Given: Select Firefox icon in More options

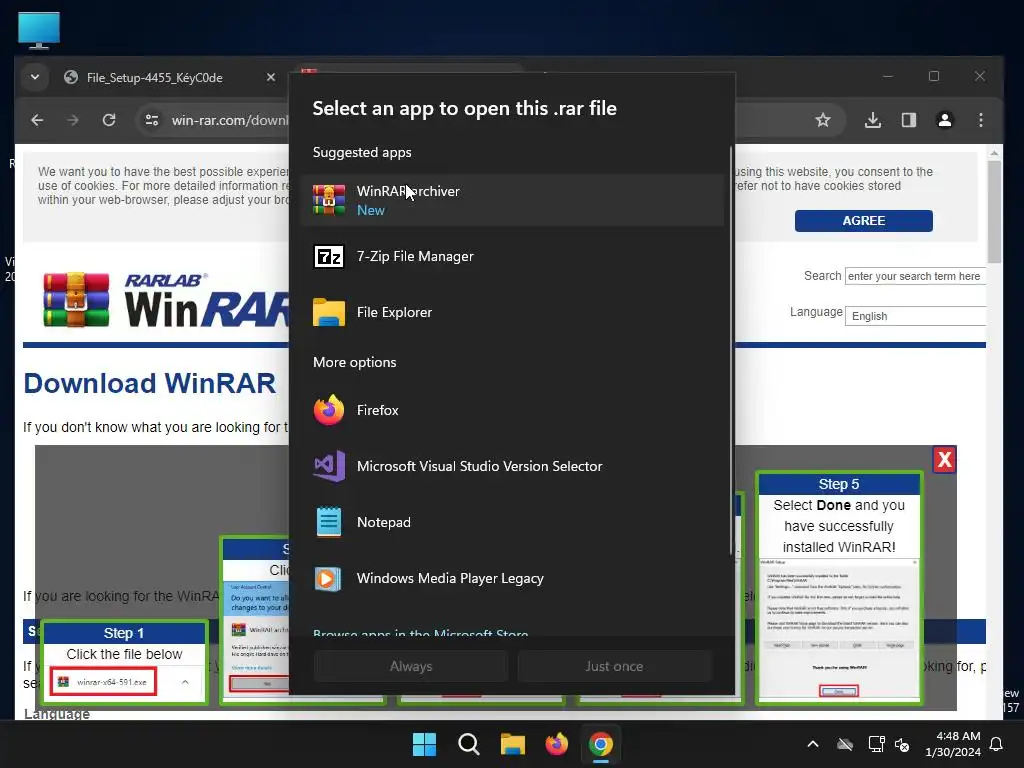Looking at the screenshot, I should pos(328,410).
